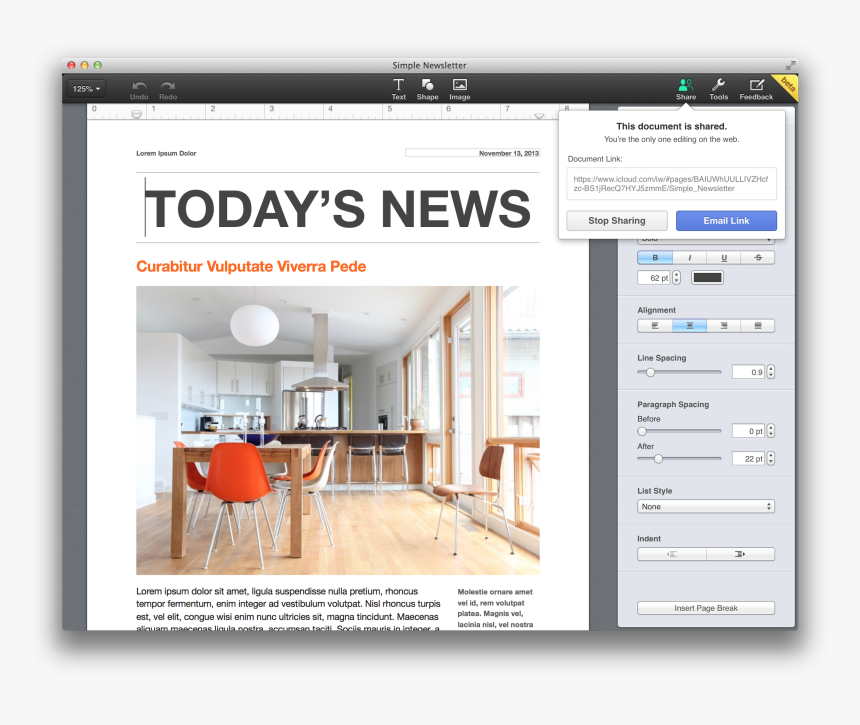Increase indent with right indent button
This screenshot has height=725, width=860.
[740, 554]
